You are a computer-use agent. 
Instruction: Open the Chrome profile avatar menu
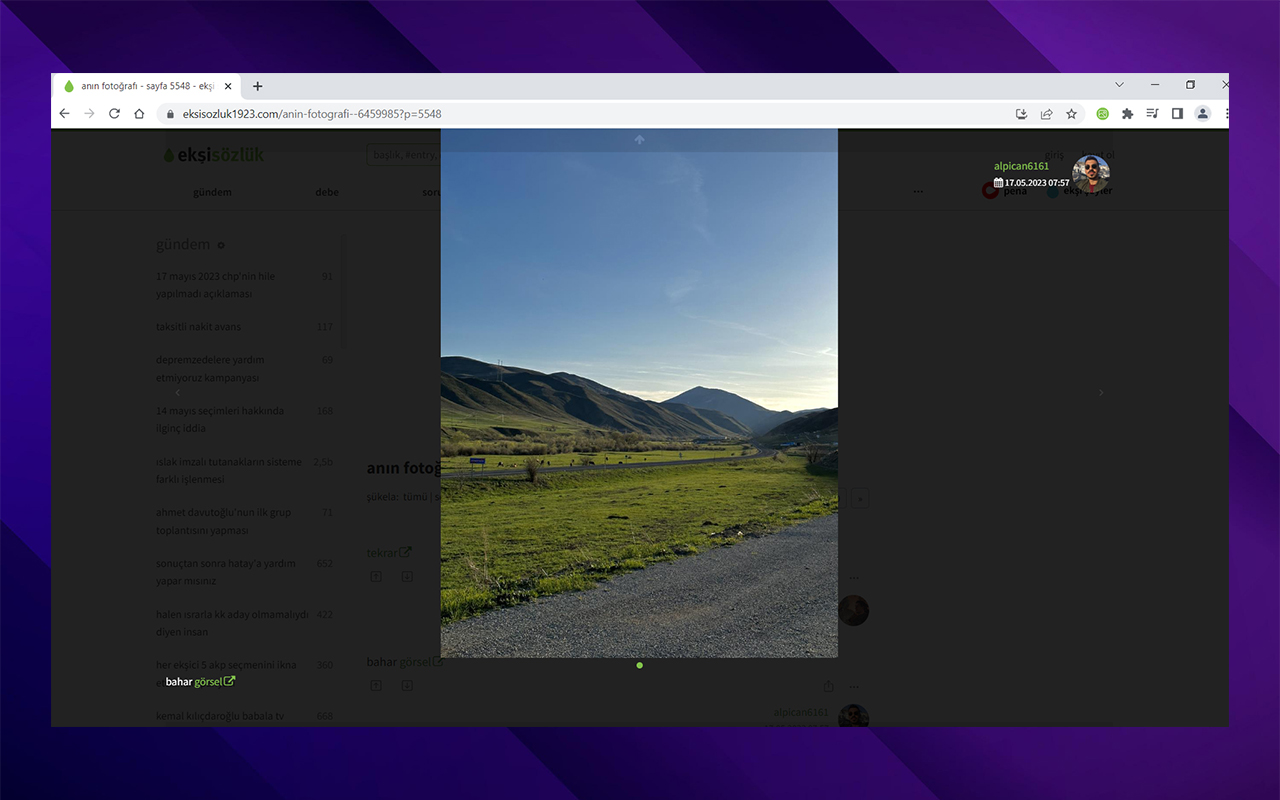click(x=1202, y=114)
